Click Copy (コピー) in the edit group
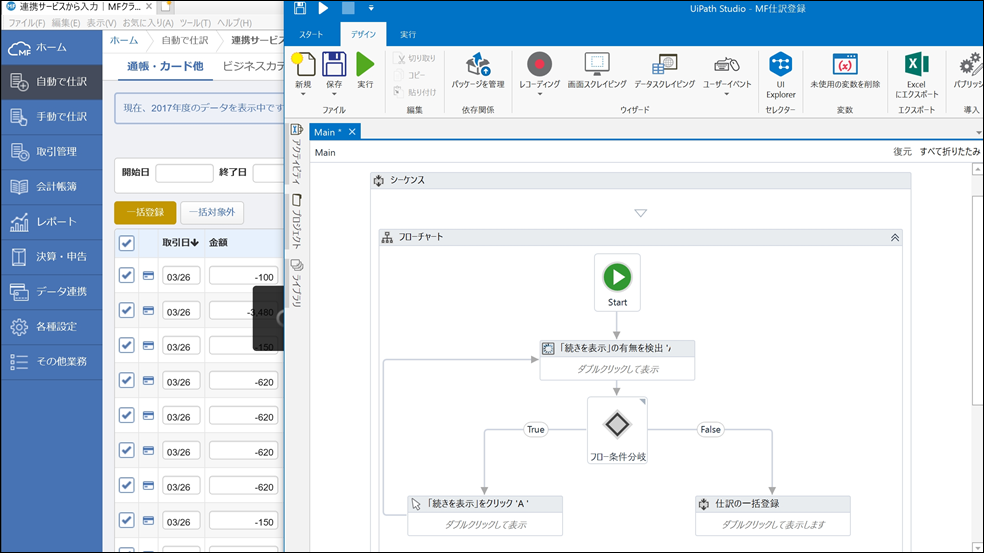 point(410,75)
